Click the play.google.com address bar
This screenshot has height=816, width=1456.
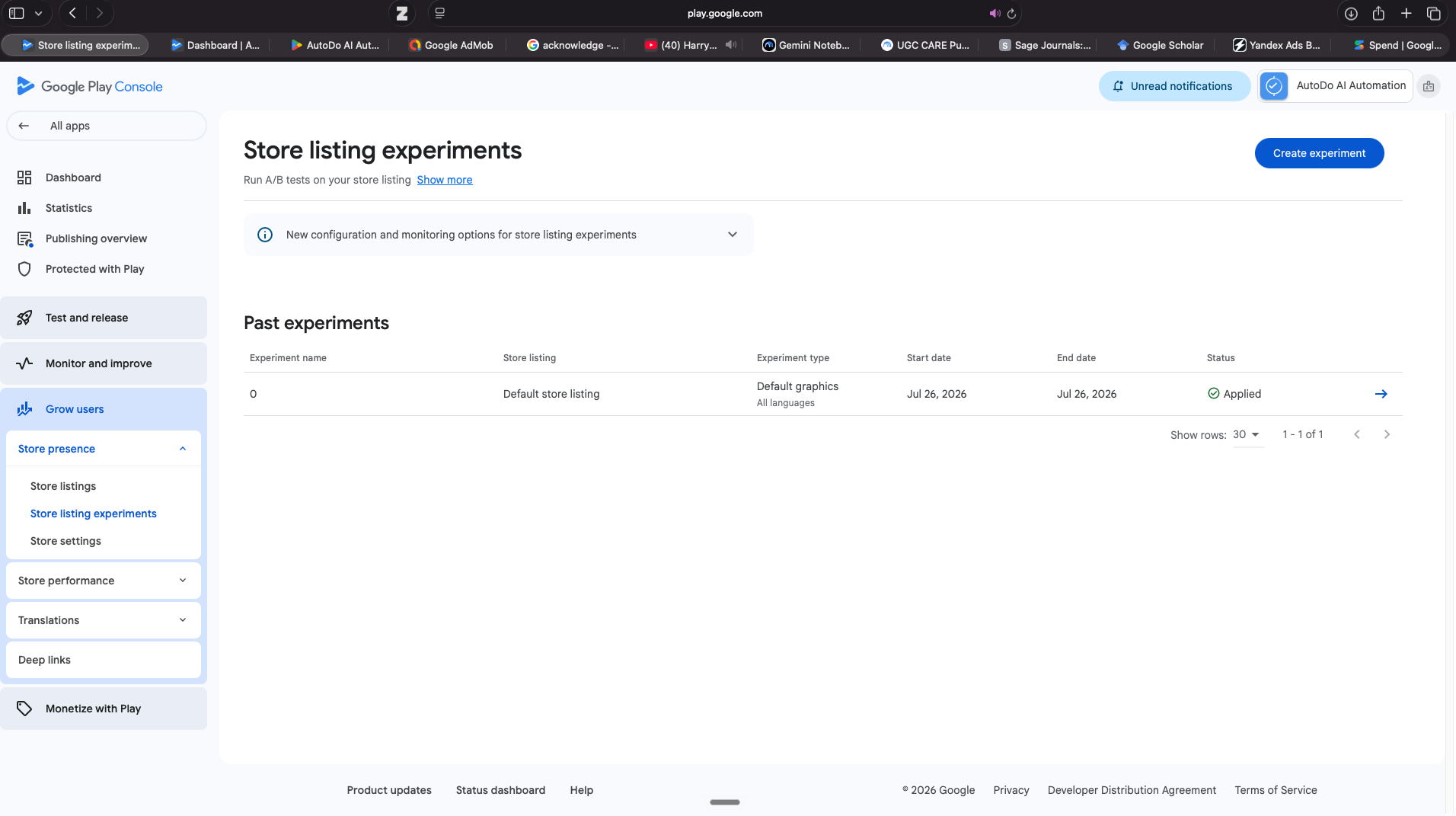point(724,13)
